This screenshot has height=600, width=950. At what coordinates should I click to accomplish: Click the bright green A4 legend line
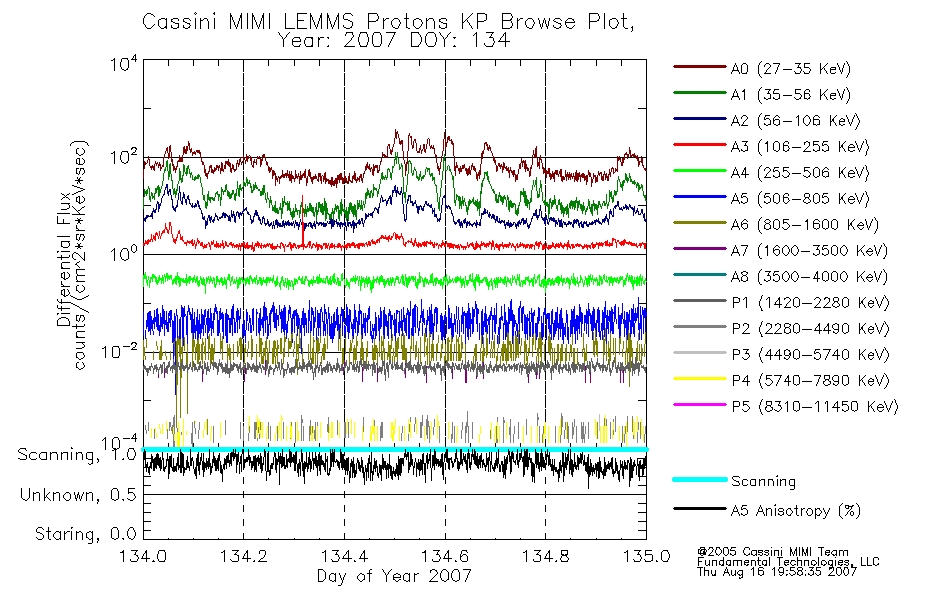700,171
